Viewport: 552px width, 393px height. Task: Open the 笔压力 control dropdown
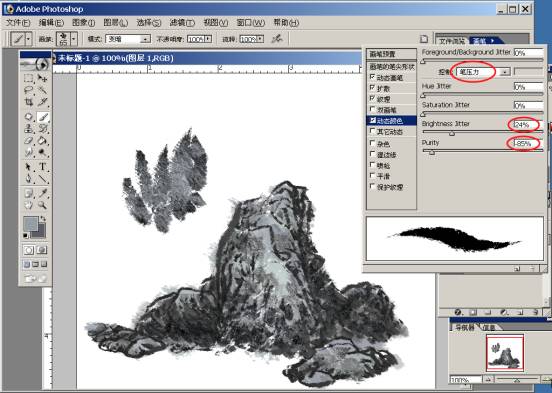[505, 72]
